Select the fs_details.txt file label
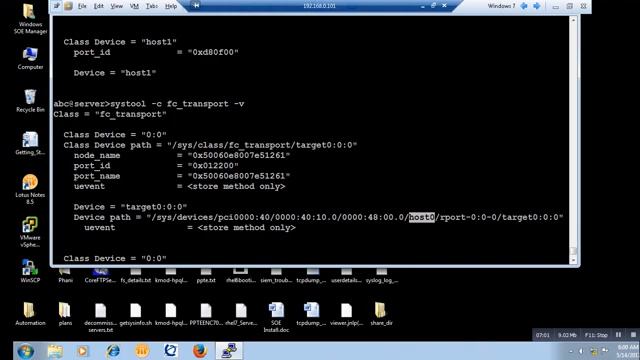640x360 pixels. [136, 280]
